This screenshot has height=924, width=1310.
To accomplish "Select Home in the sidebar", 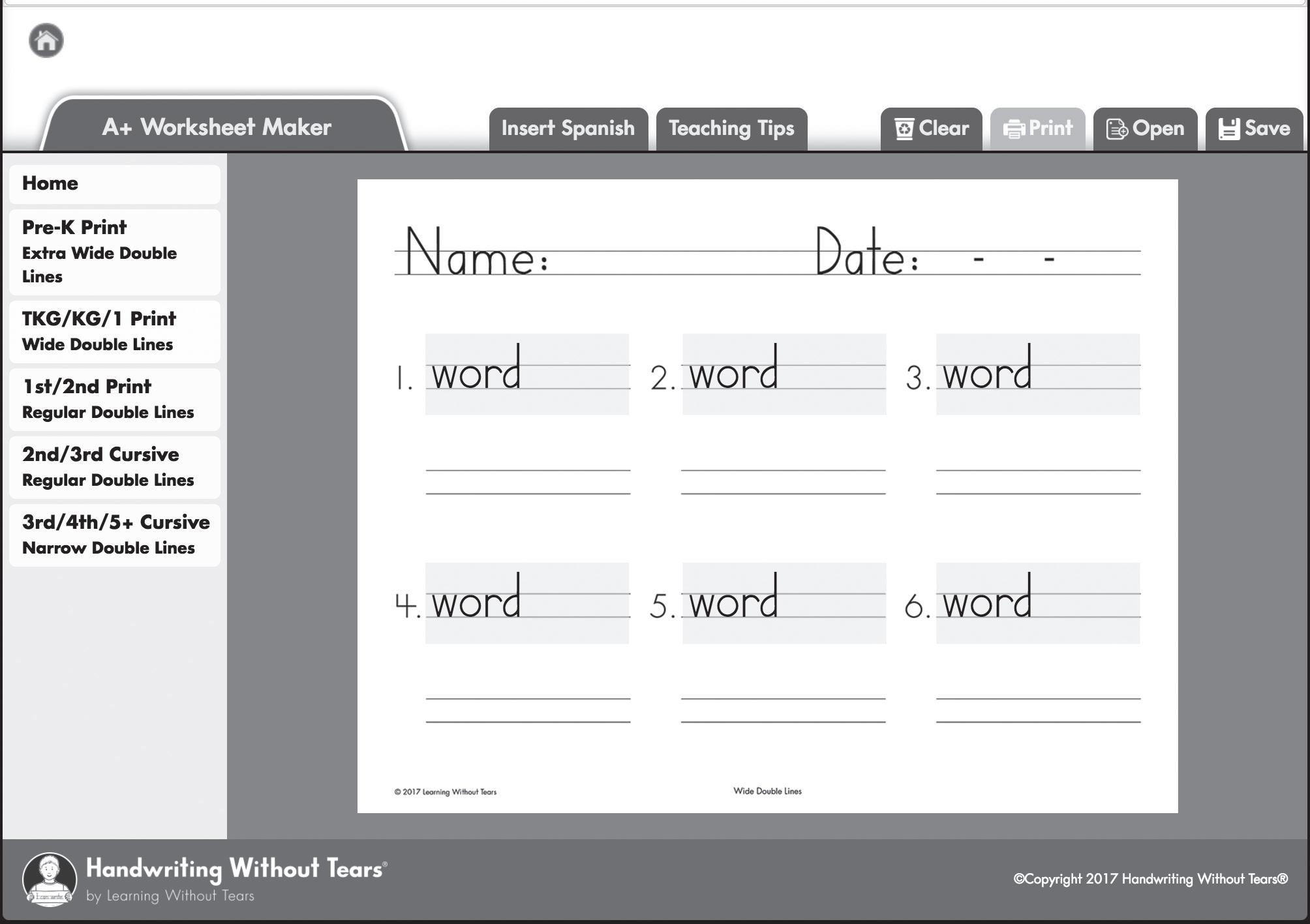I will (x=115, y=184).
